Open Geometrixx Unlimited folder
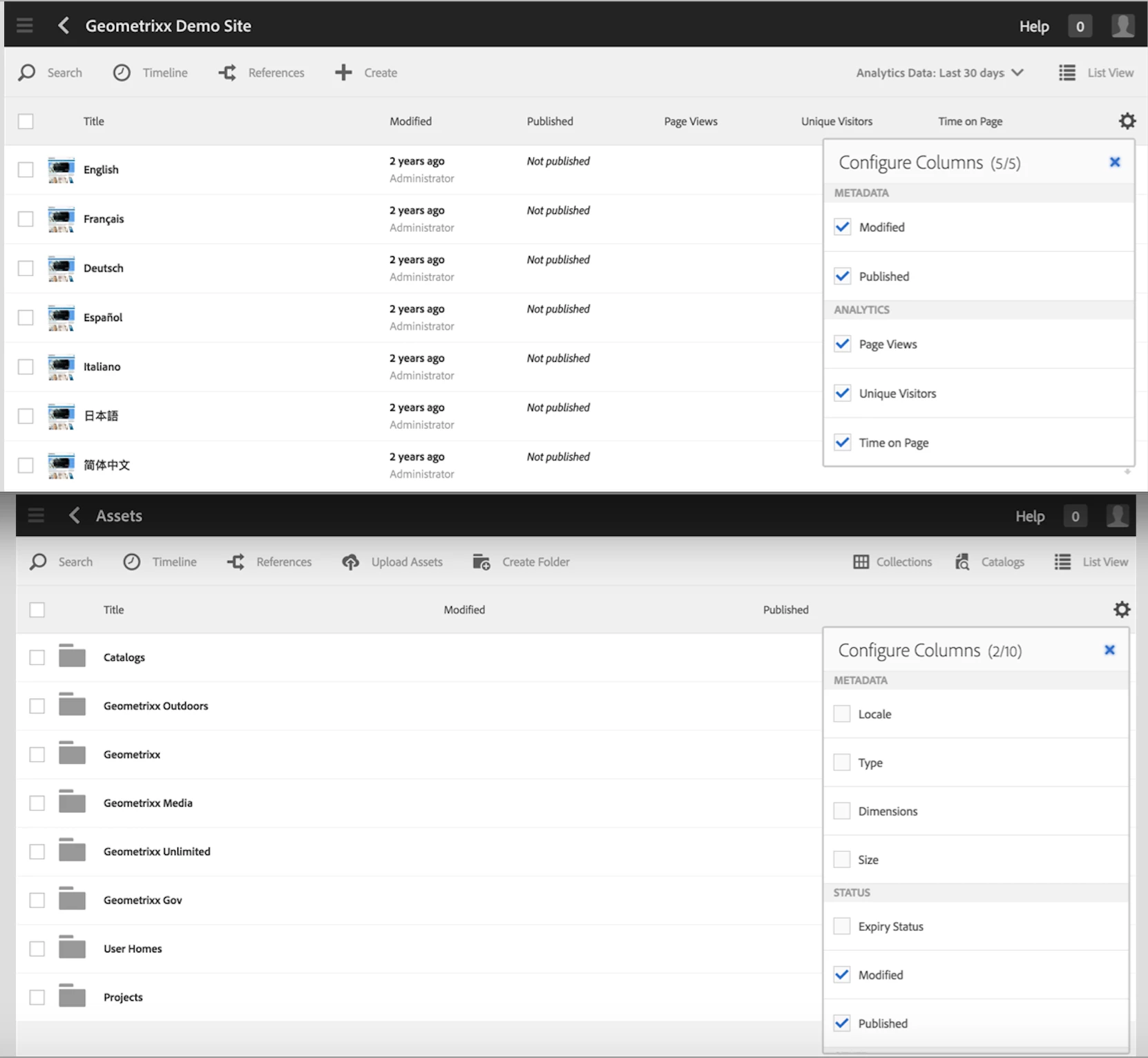 pyautogui.click(x=157, y=852)
